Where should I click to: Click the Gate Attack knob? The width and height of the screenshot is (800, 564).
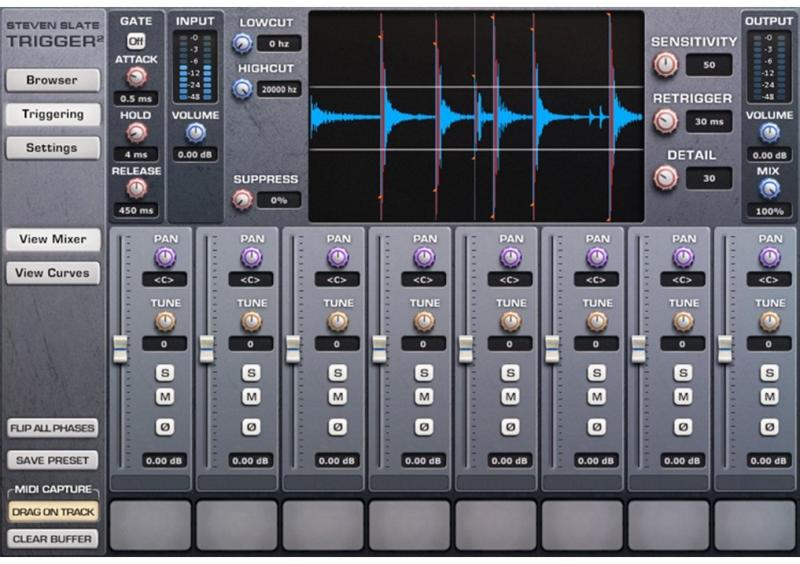coord(136,77)
